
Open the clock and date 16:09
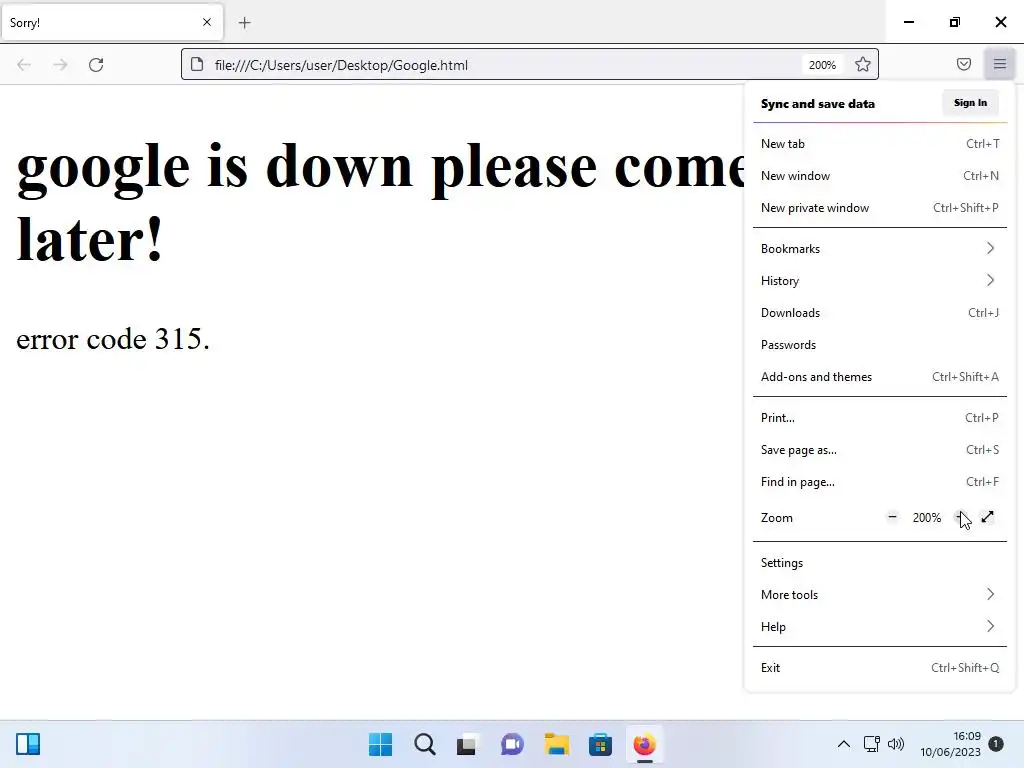coord(950,744)
